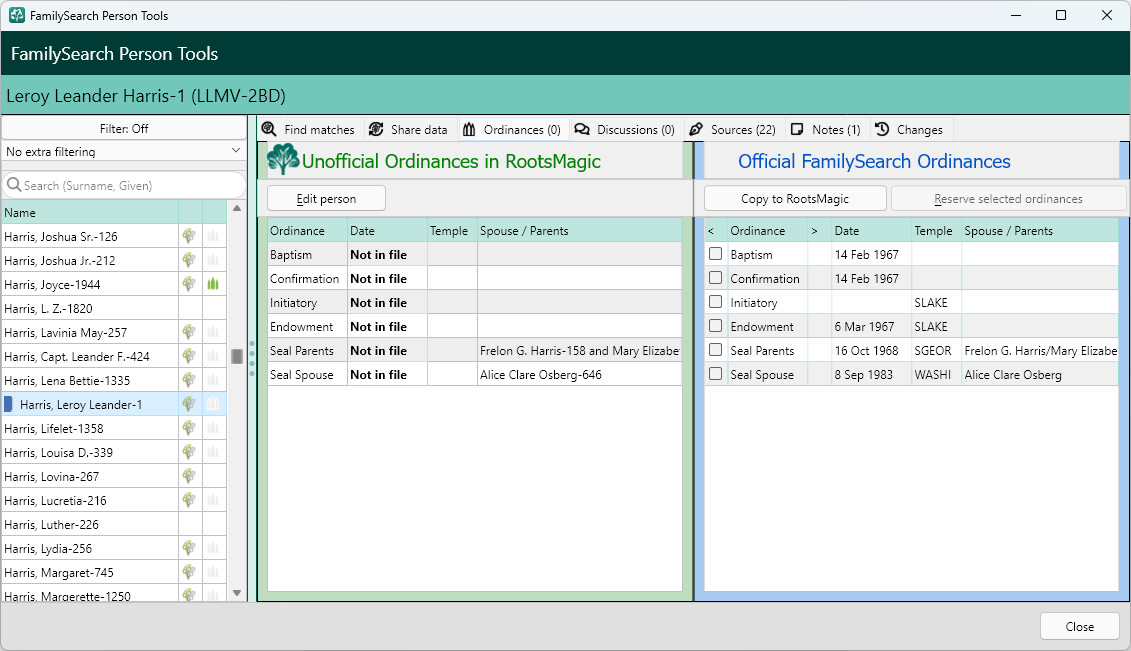
Task: Click the green ordinance icon for Harris, Joyce-1944
Action: pos(213,284)
